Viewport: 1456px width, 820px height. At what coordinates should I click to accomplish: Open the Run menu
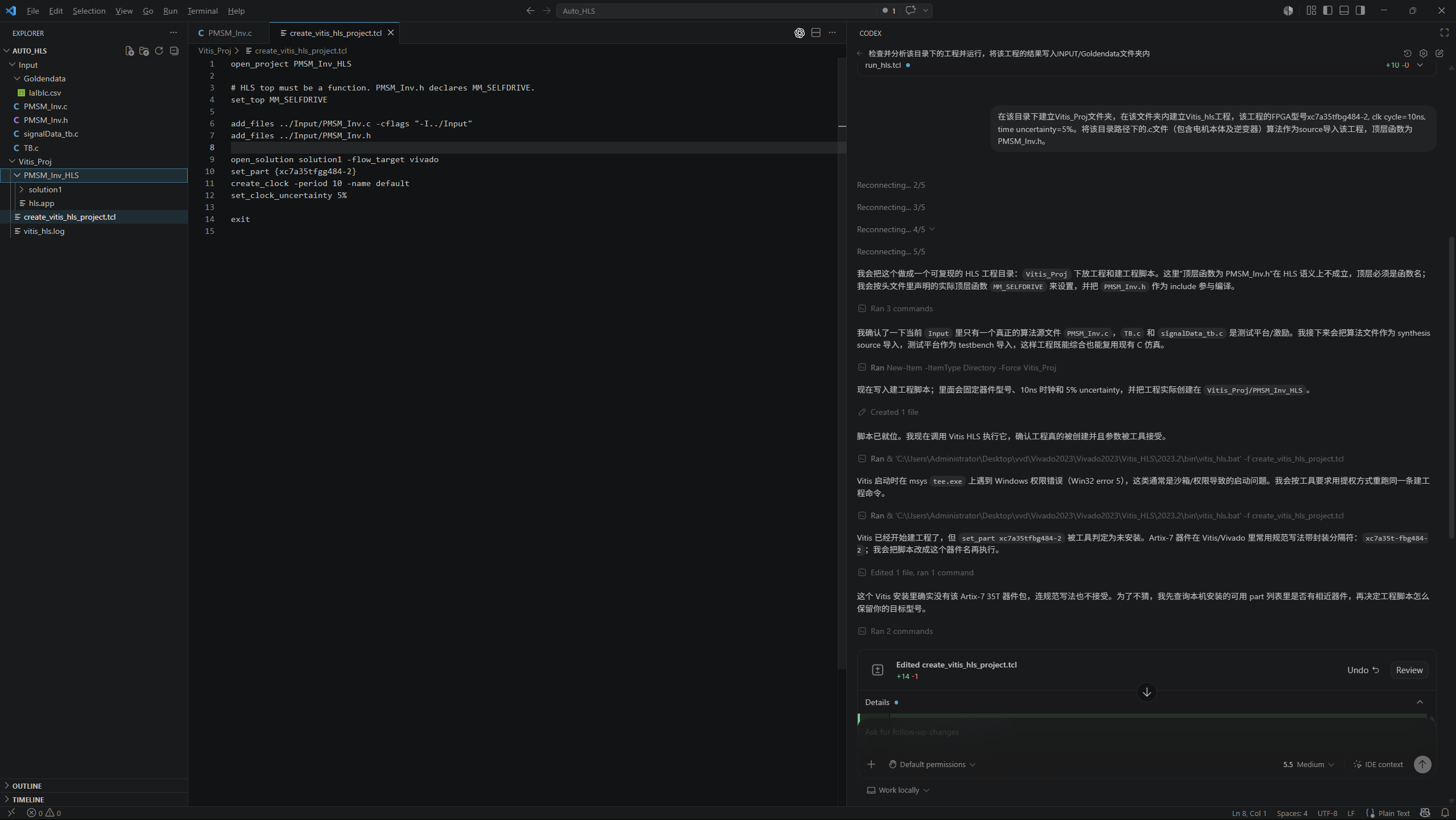click(x=170, y=11)
